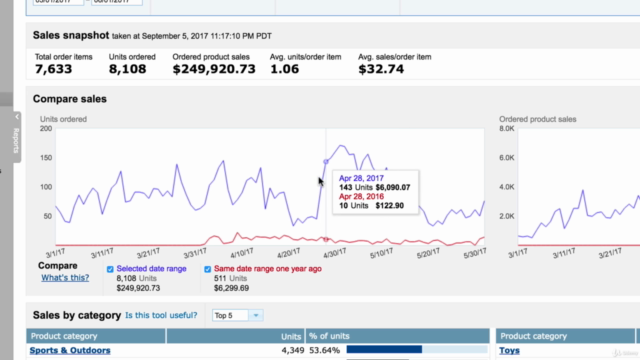Select the $32.74 avg. sales/order item value
The width and height of the screenshot is (640, 360).
click(381, 69)
